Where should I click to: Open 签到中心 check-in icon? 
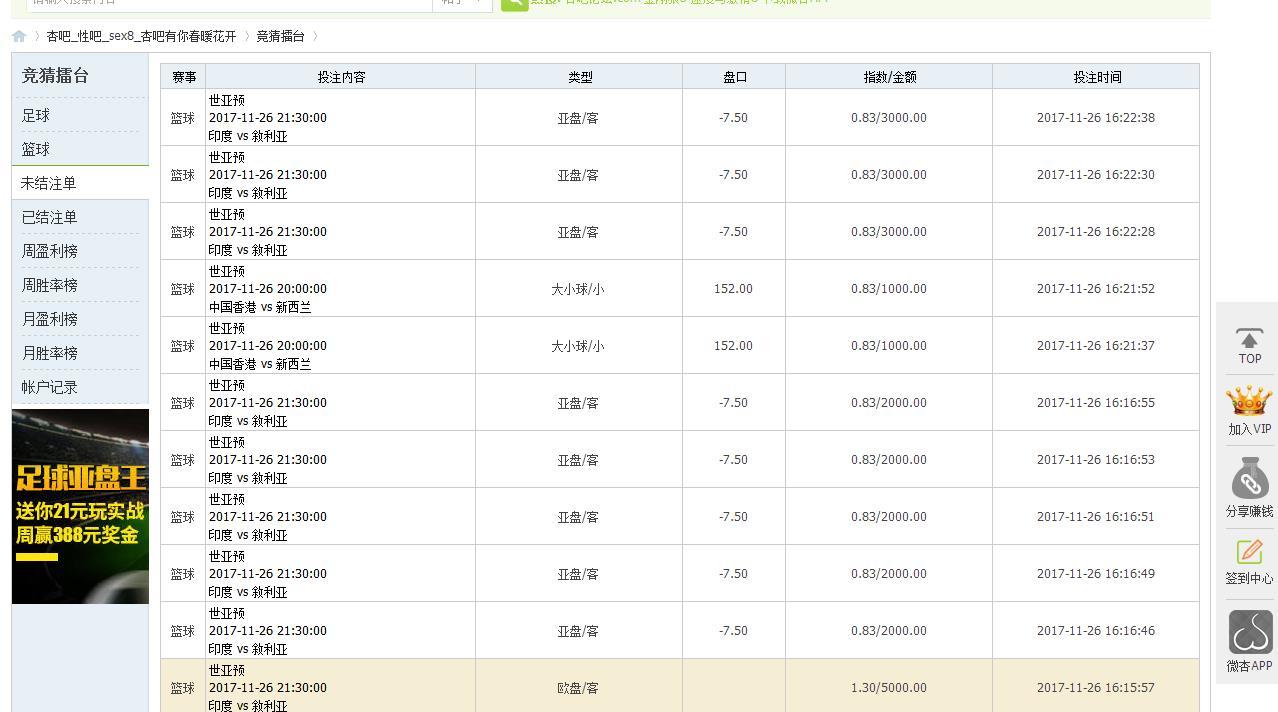(x=1249, y=553)
